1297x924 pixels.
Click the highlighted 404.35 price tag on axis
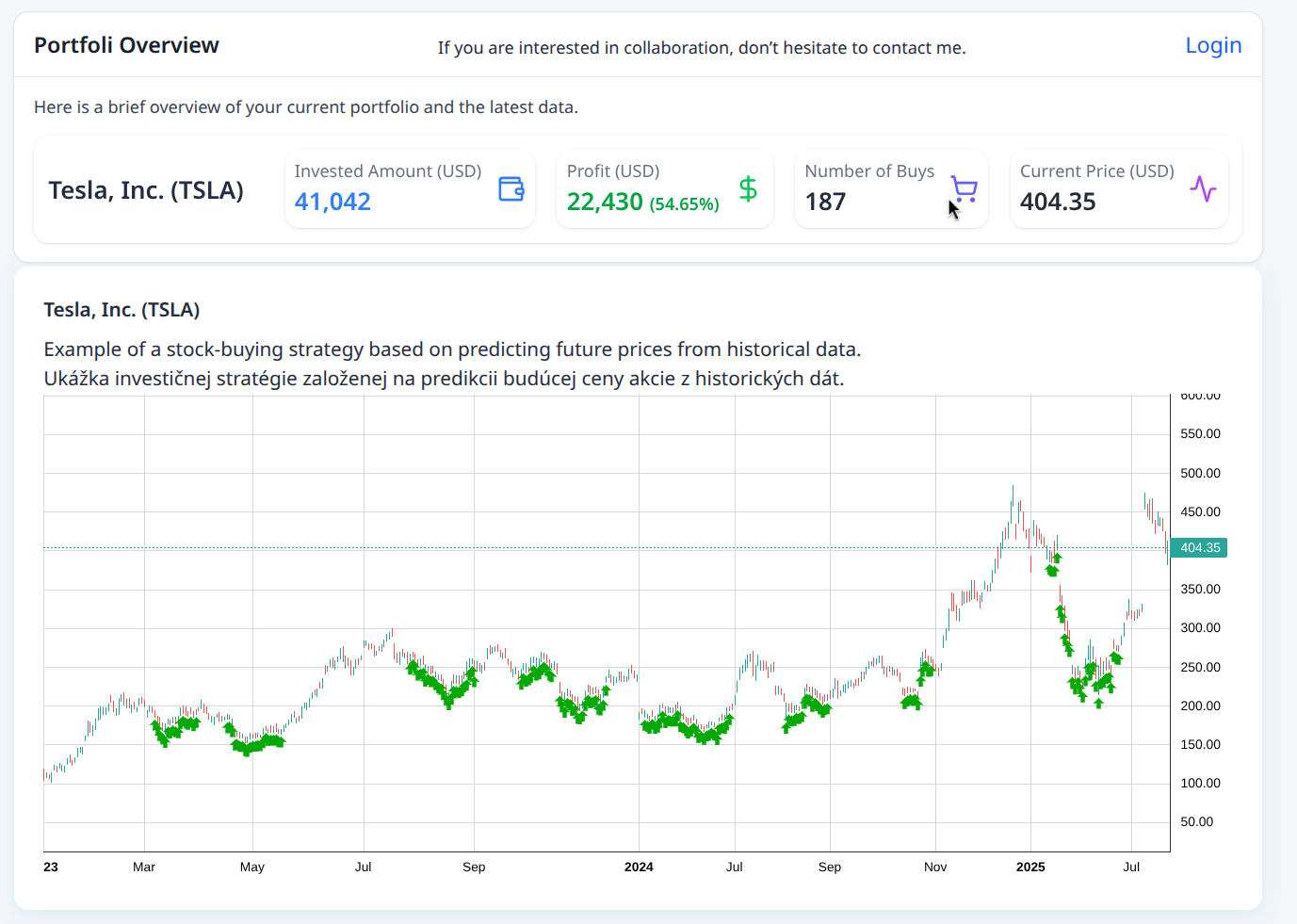pos(1197,547)
